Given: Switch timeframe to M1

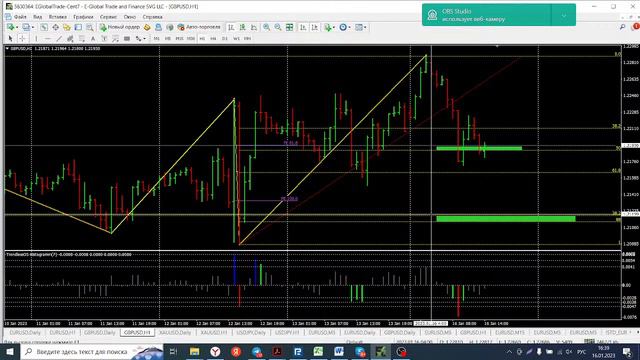Looking at the screenshot, I should click(x=156, y=38).
